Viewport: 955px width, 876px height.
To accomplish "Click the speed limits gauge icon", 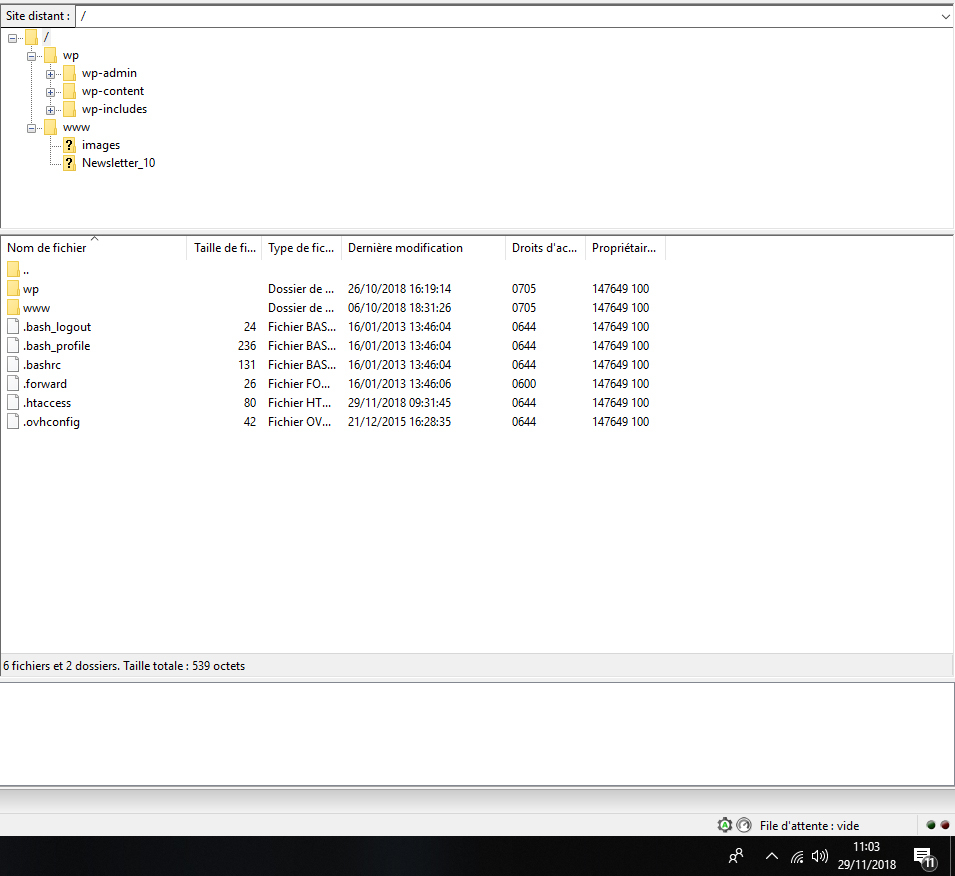I will pyautogui.click(x=743, y=825).
